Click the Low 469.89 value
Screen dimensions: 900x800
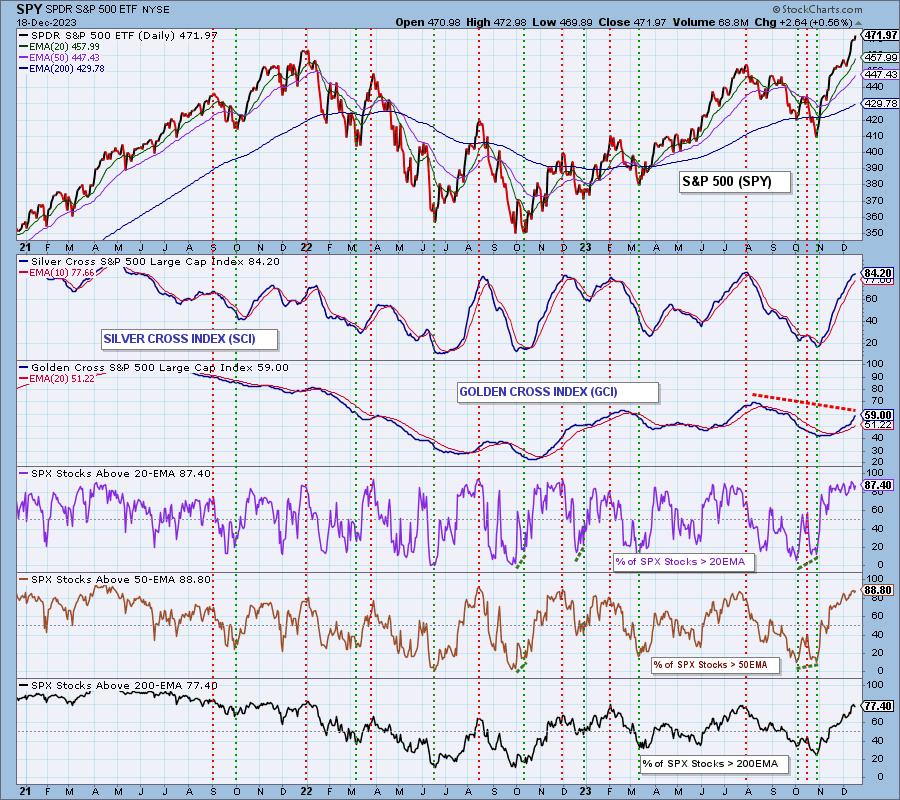[x=560, y=22]
